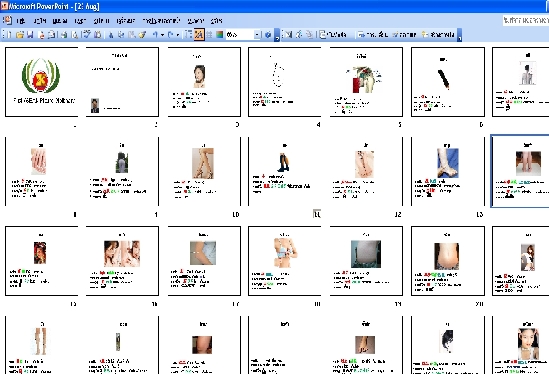Viewport: 549px width, 374px height.
Task: Open Print Preview from the toolbar
Action: [x=75, y=34]
